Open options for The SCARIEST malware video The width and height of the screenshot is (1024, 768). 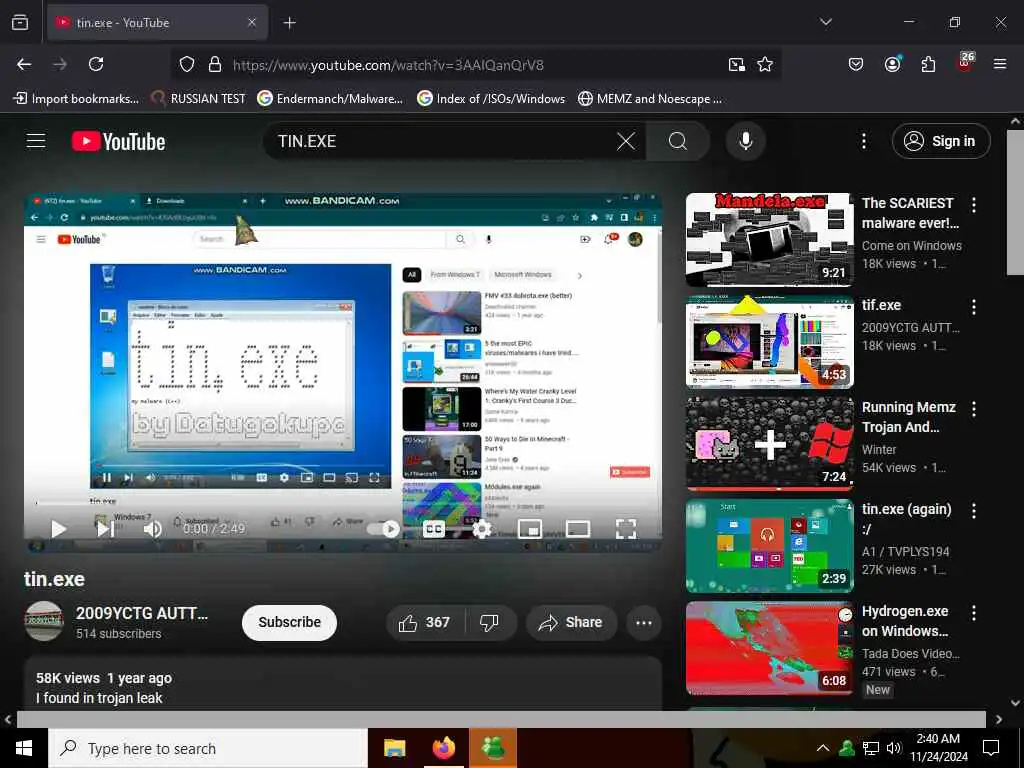[x=974, y=205]
